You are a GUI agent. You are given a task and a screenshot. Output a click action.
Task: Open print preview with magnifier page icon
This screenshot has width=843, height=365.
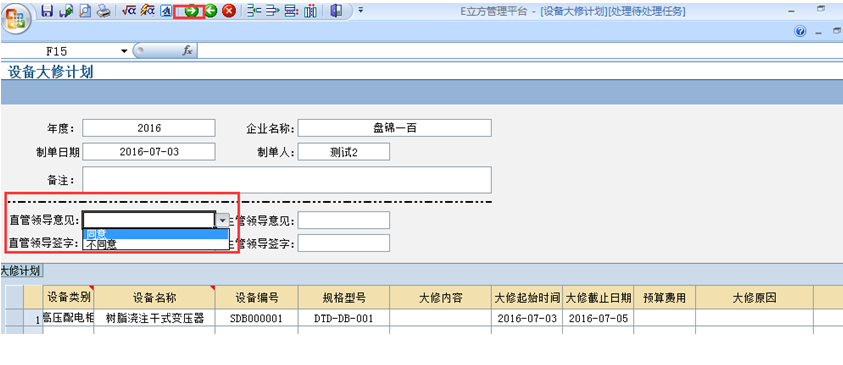pos(84,11)
